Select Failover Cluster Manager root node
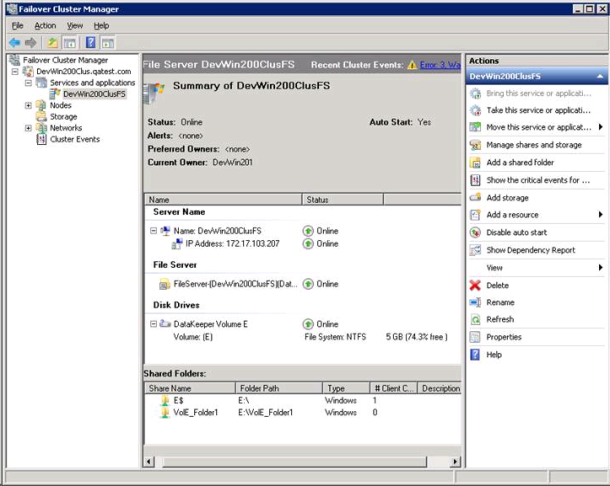The width and height of the screenshot is (610, 486). click(x=65, y=60)
